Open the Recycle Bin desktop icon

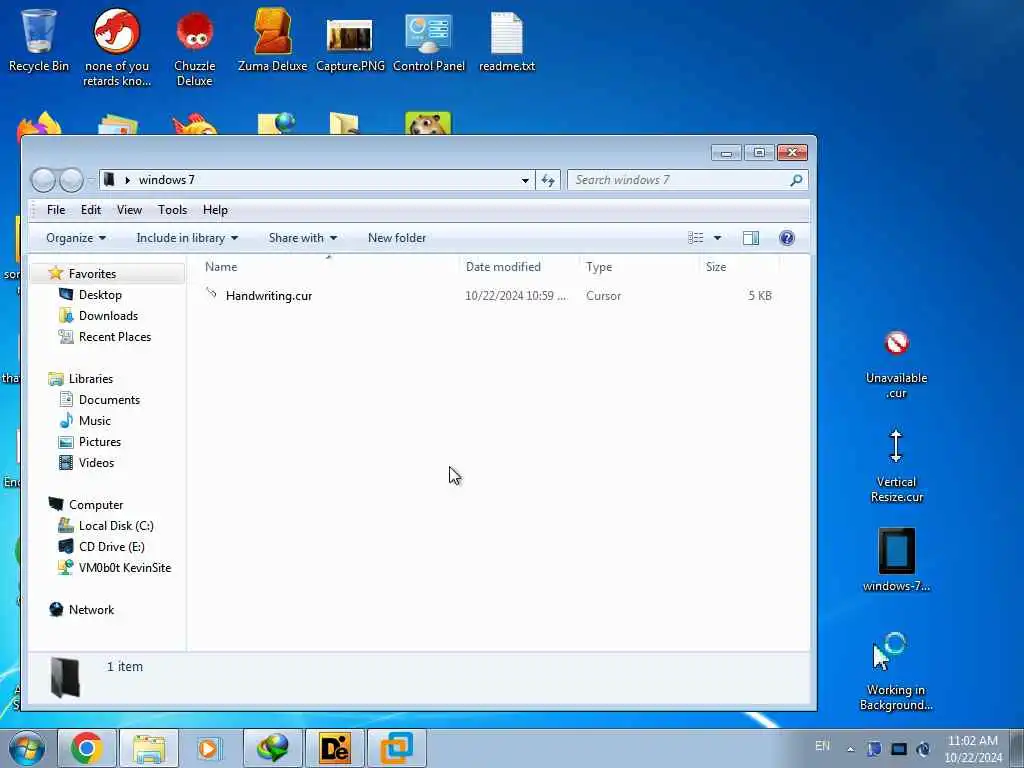[x=39, y=39]
